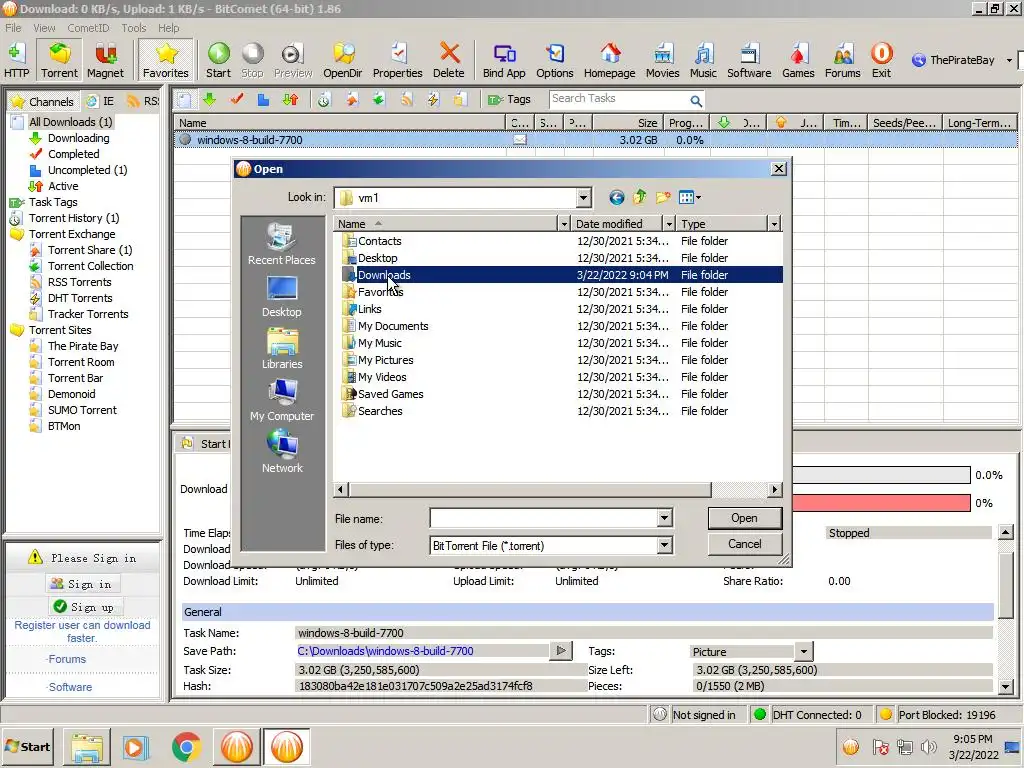Select My Computer in the dialog sidebar
This screenshot has height=768, width=1024.
tap(282, 400)
